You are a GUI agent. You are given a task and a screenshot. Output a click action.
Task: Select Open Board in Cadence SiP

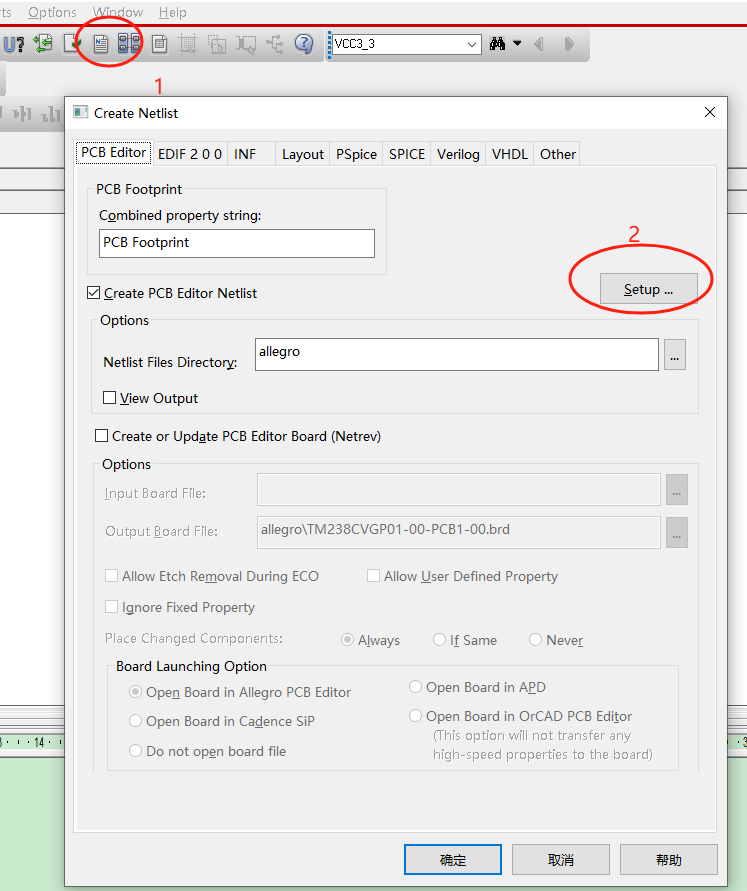135,721
